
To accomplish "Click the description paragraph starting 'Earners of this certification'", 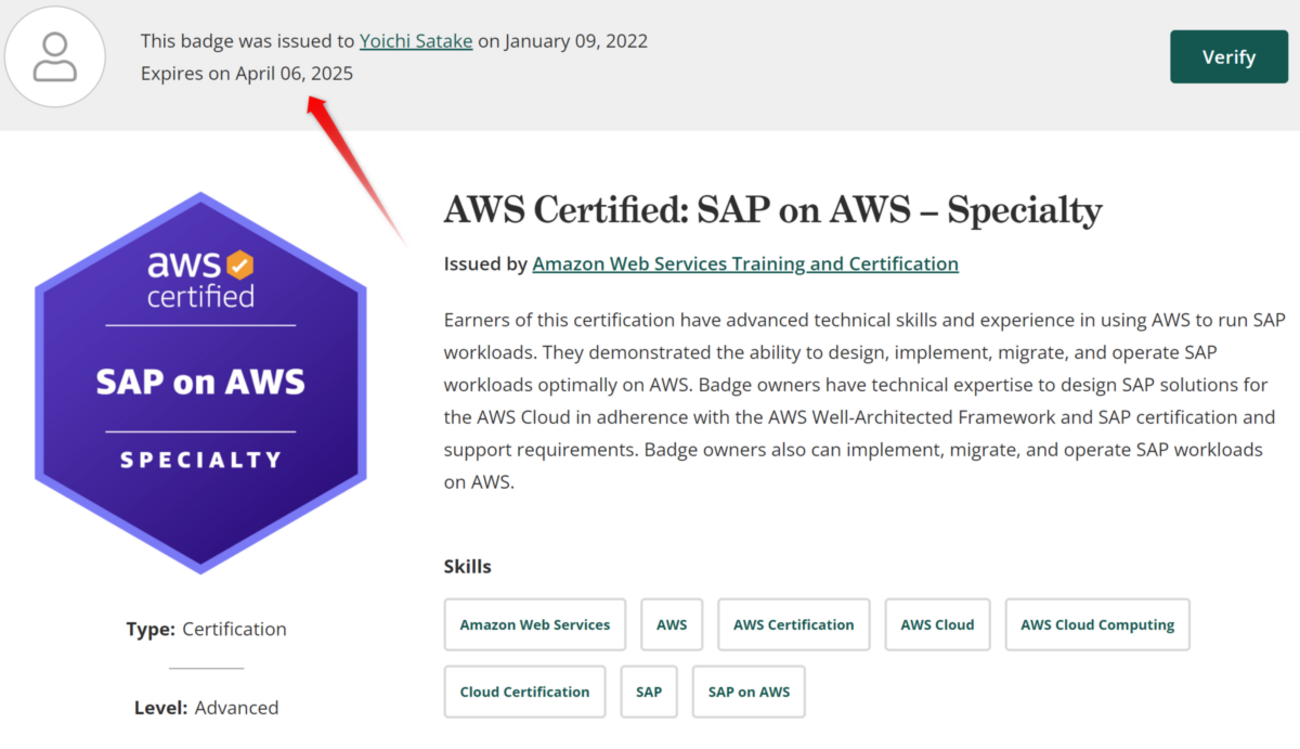I will (x=865, y=401).
